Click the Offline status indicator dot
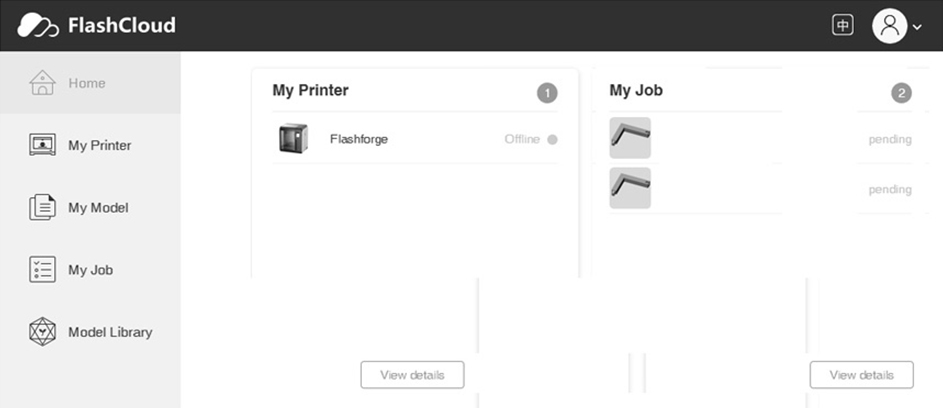 (552, 140)
